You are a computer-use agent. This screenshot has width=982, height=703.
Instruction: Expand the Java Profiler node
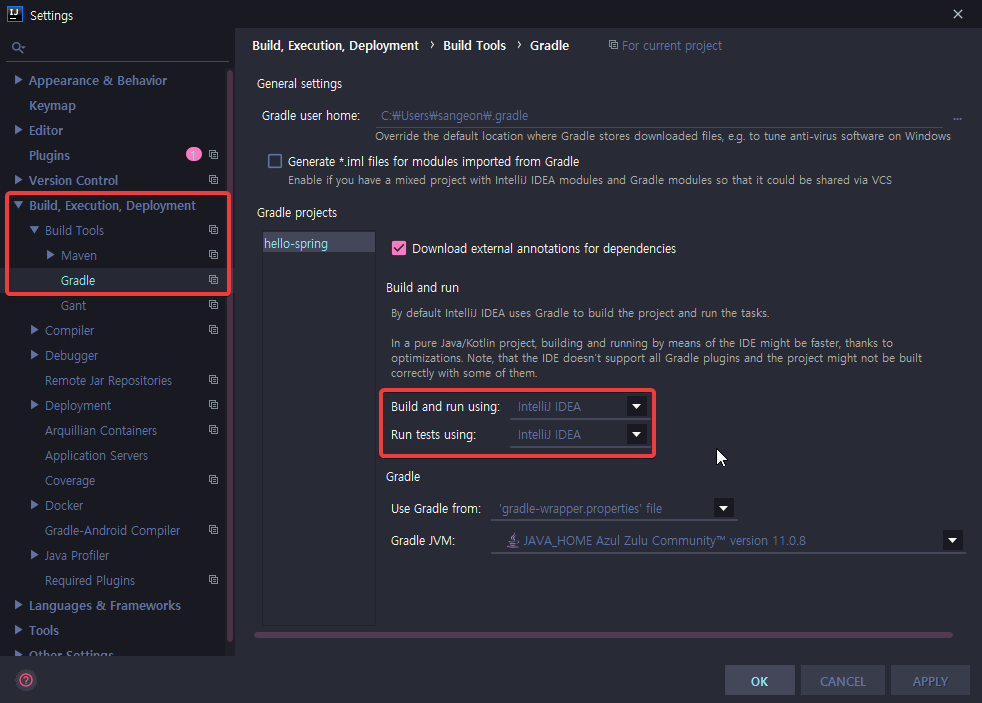[x=34, y=555]
